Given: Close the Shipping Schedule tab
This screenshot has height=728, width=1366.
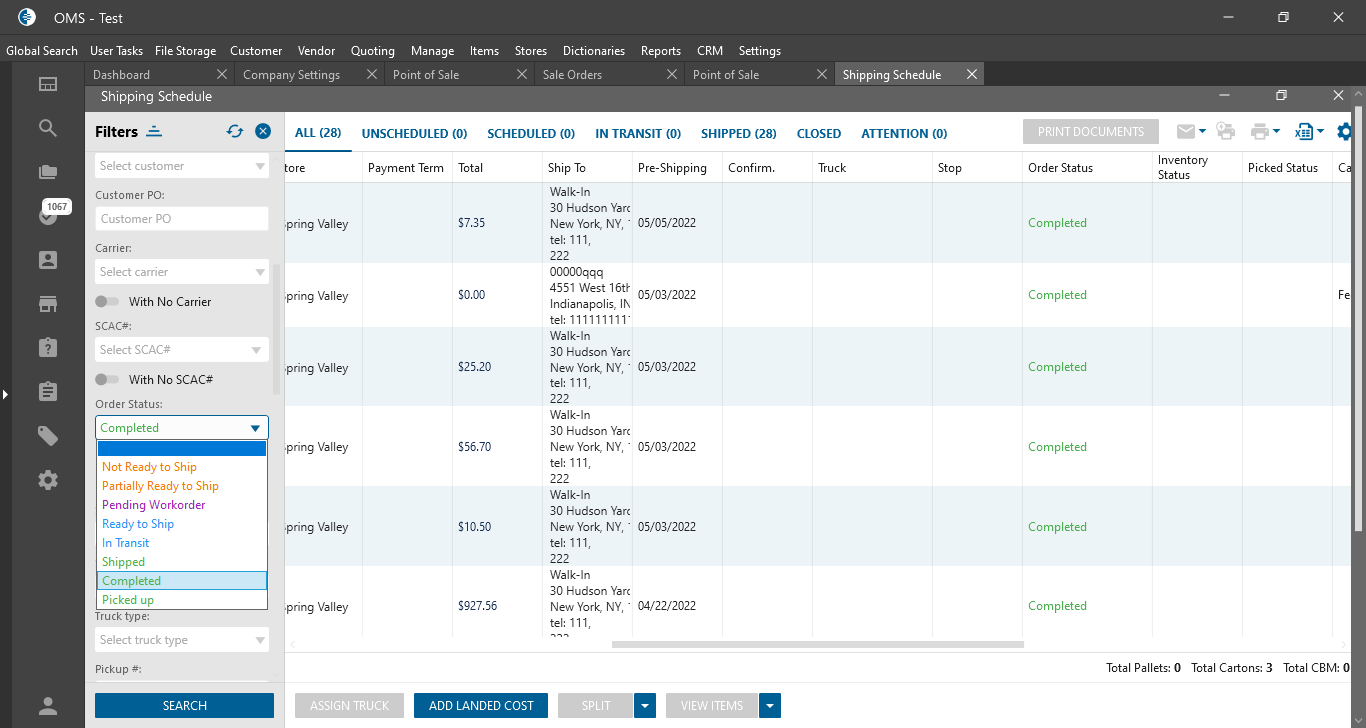Looking at the screenshot, I should pos(971,74).
